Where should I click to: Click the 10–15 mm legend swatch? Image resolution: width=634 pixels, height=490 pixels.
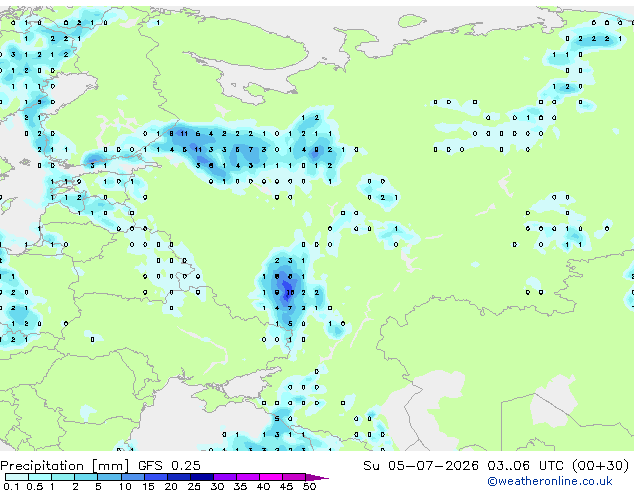click(x=132, y=477)
